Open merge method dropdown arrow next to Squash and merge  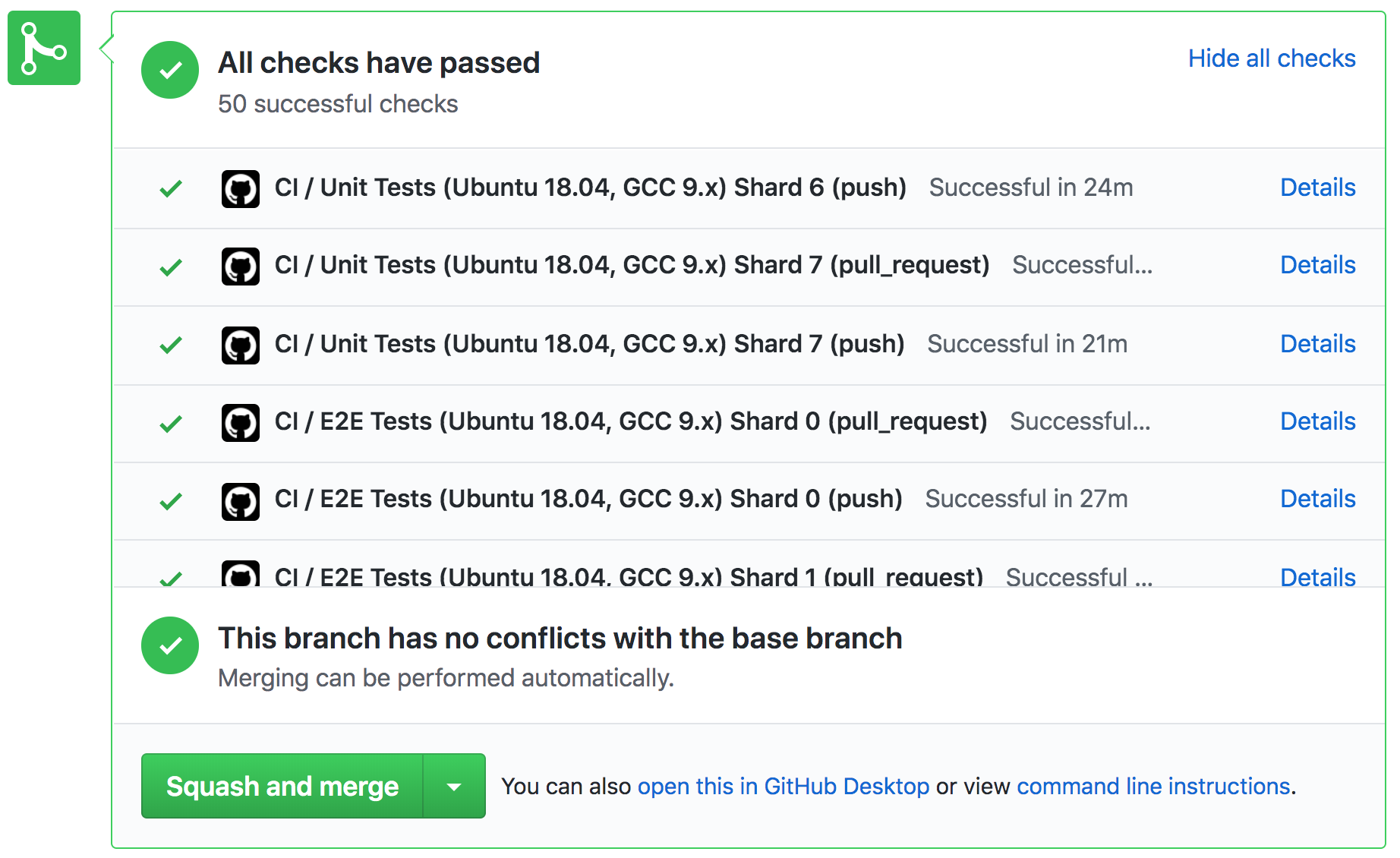[454, 786]
